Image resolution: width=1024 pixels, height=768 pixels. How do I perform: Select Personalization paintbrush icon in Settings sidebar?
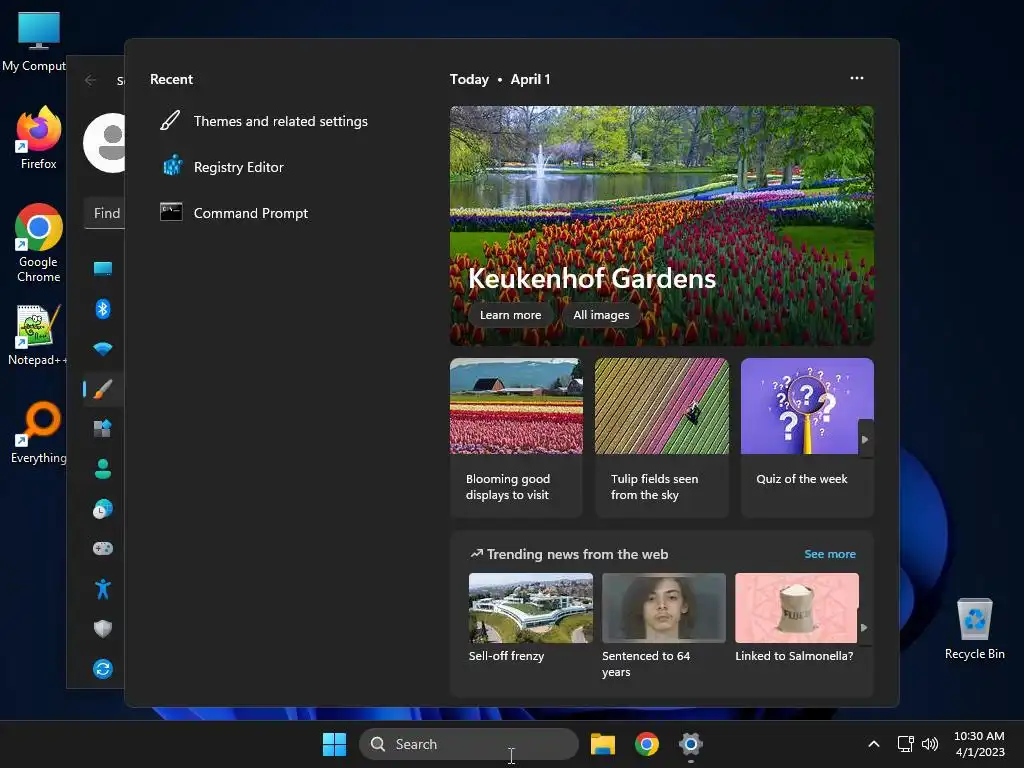(103, 389)
